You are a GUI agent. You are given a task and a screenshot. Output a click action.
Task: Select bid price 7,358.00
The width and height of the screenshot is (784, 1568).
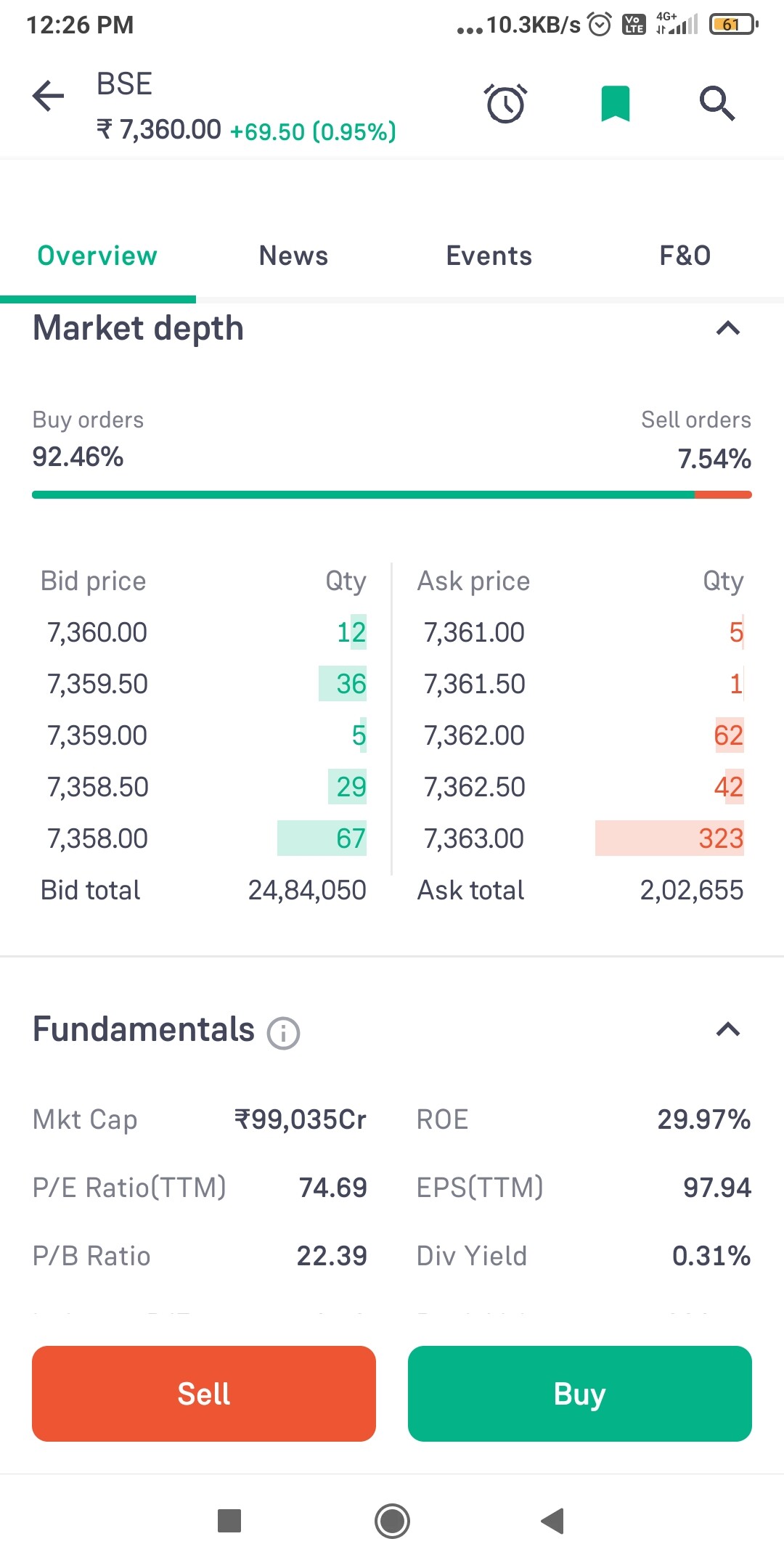97,838
